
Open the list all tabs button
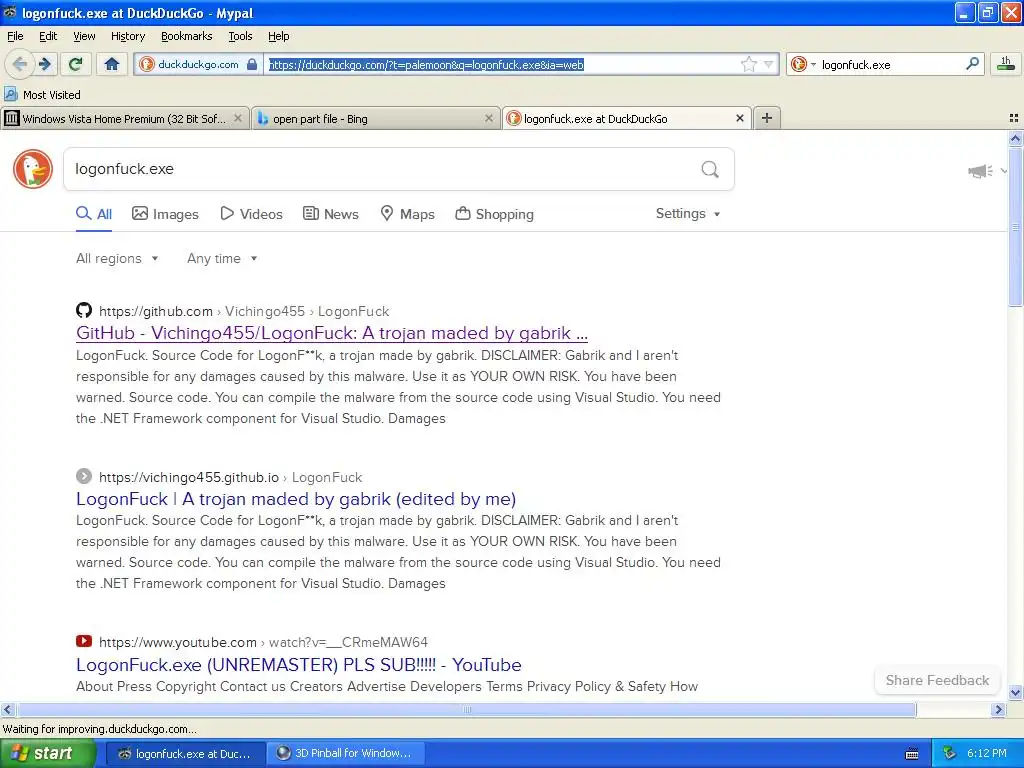pos(1014,118)
